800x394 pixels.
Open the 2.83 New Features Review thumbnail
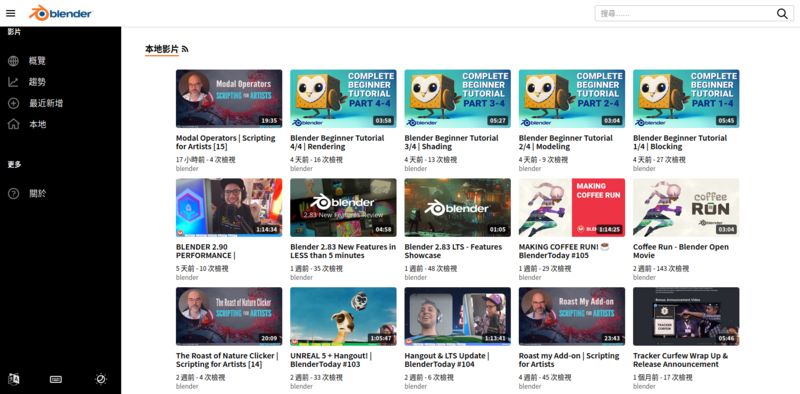point(343,207)
